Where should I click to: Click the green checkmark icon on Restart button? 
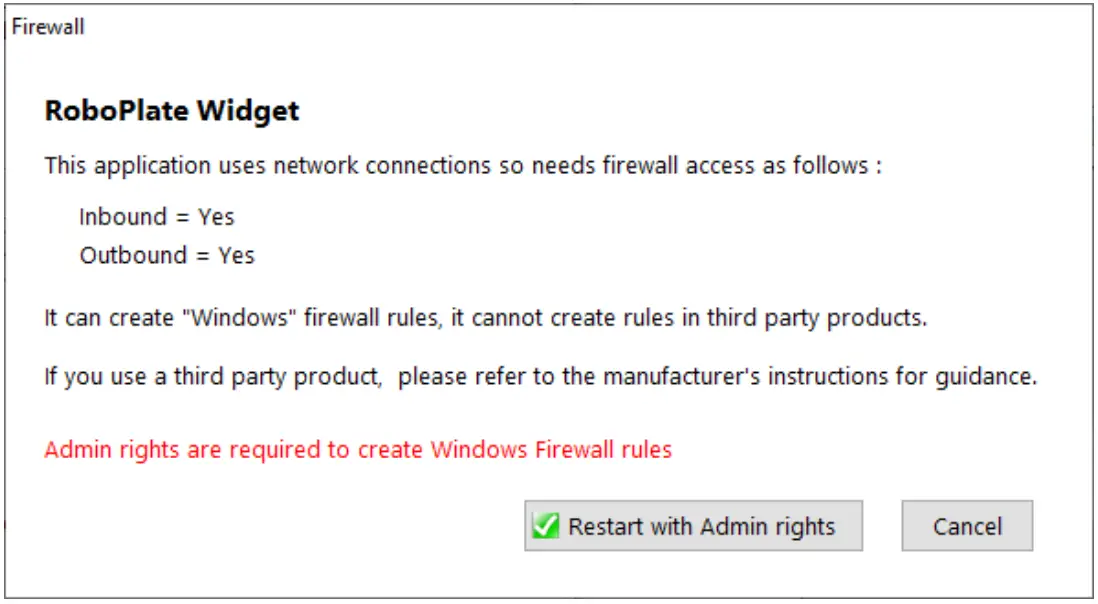click(x=546, y=526)
